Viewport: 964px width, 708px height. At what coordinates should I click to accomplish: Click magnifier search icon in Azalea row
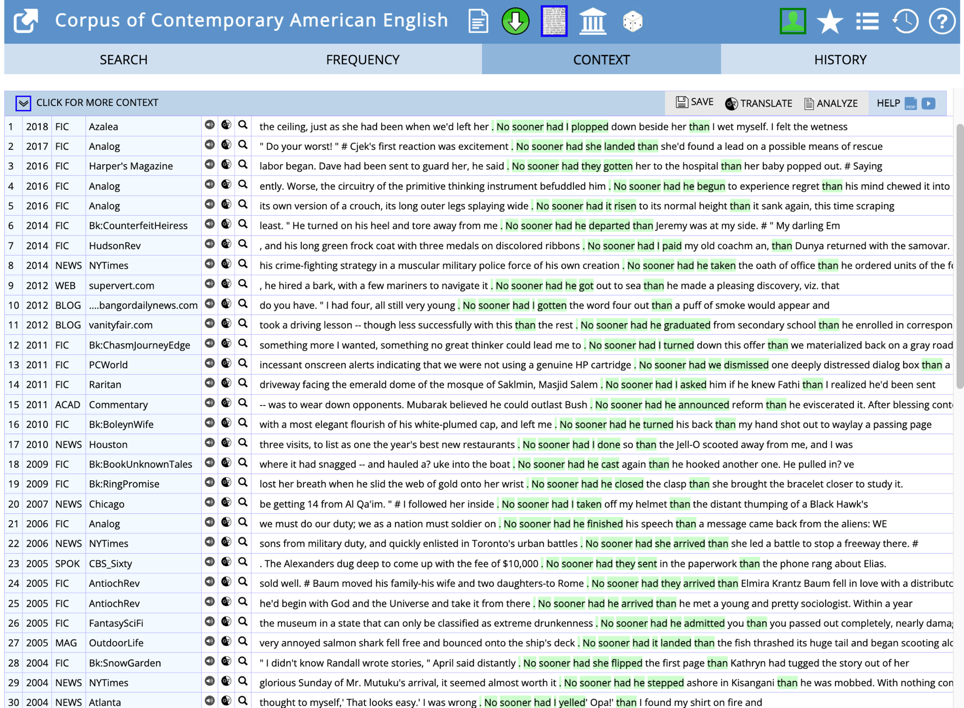click(243, 125)
